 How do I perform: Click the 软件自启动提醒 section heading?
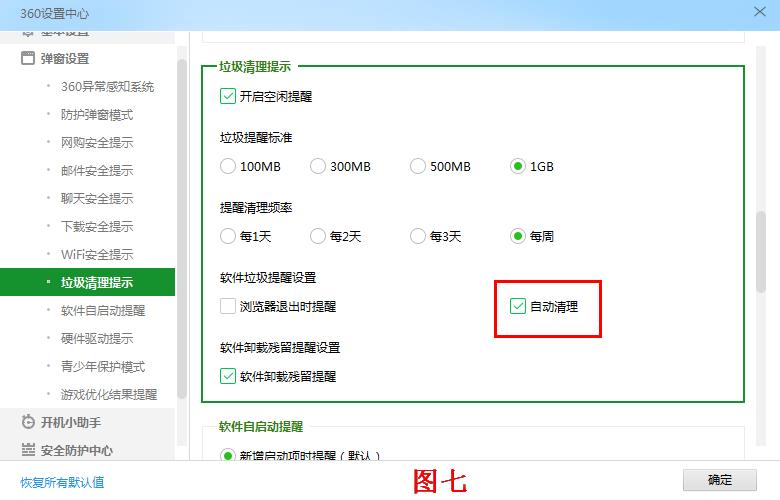(261, 426)
